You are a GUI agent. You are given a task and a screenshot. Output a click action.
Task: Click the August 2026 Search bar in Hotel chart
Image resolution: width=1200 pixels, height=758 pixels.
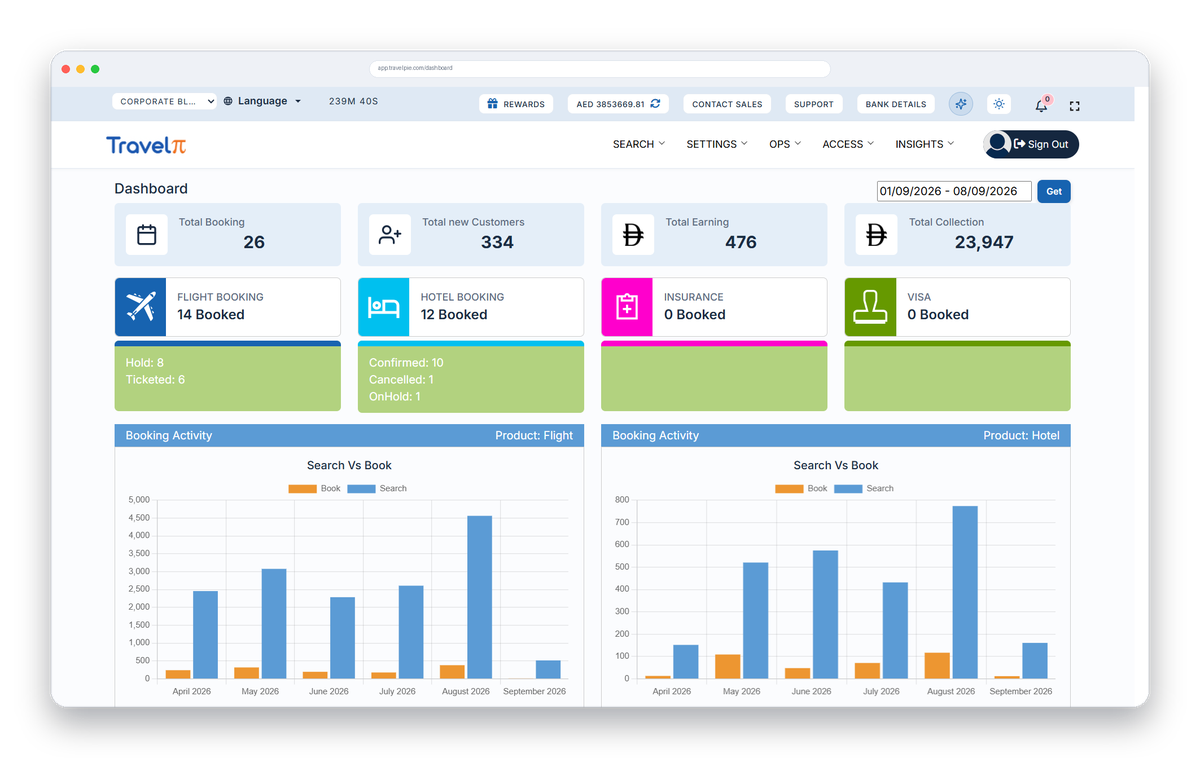[x=965, y=592]
